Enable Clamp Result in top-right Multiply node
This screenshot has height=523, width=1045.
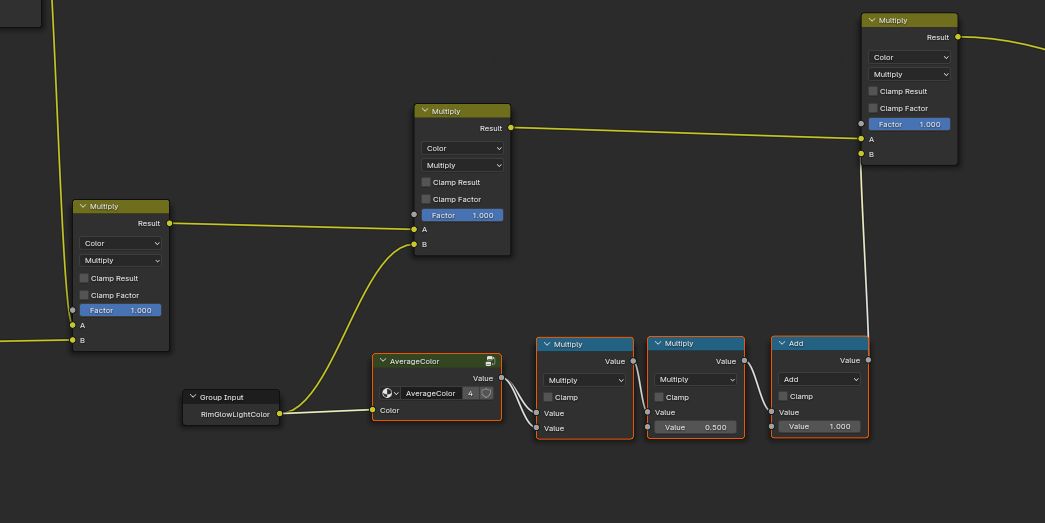(873, 91)
